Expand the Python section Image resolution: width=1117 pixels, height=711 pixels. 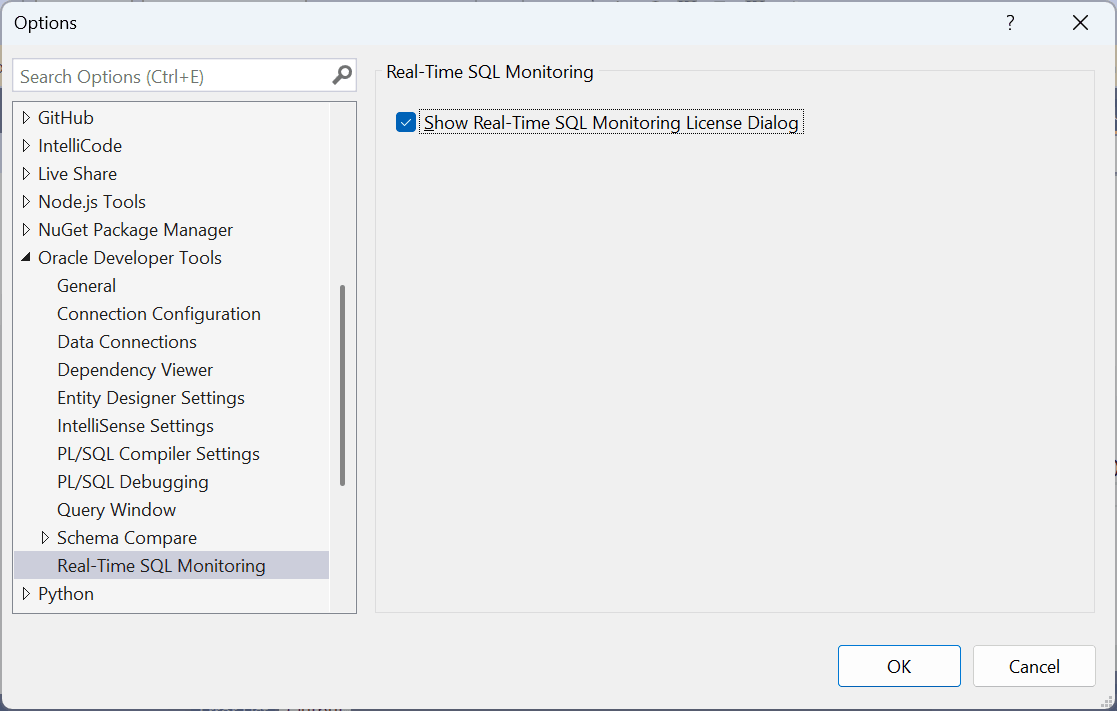click(26, 593)
